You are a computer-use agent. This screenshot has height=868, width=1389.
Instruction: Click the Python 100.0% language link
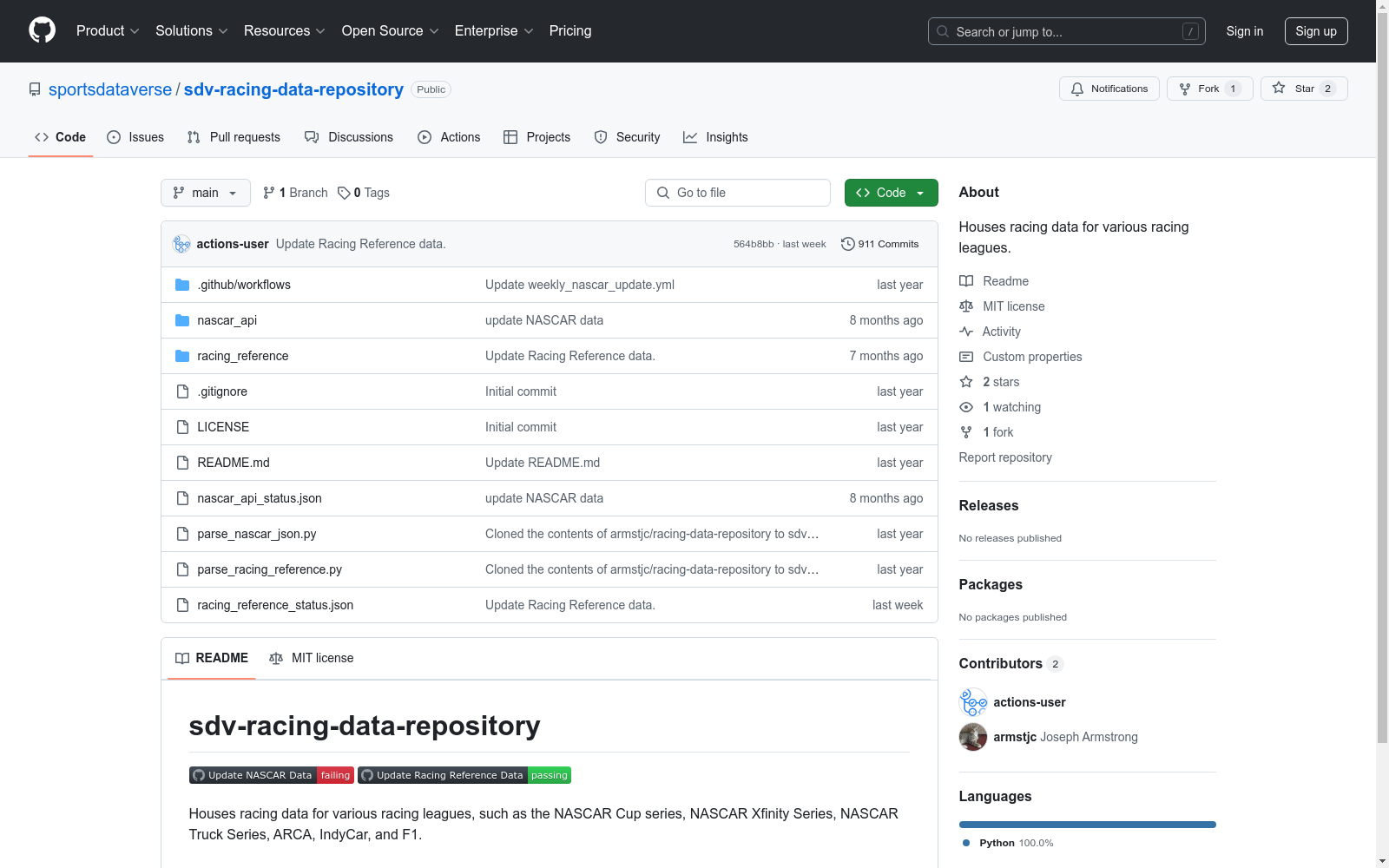tap(1008, 843)
